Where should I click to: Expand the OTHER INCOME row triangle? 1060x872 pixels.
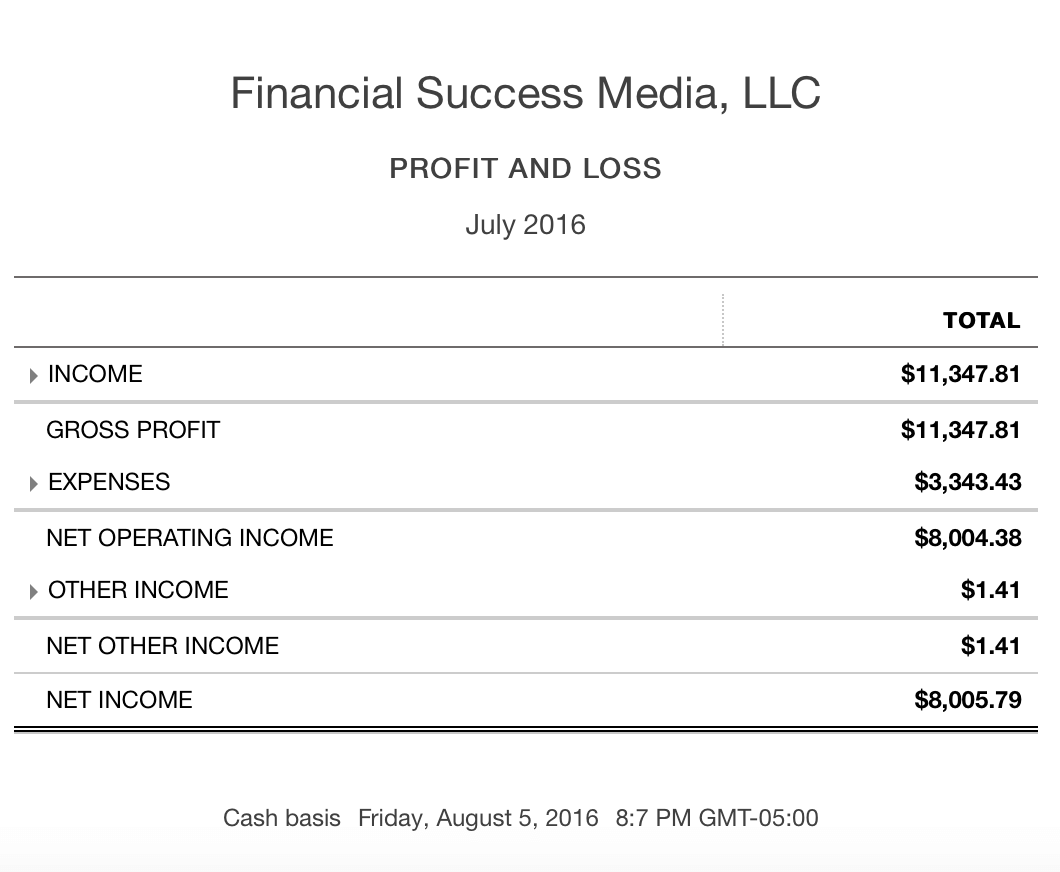(33, 591)
